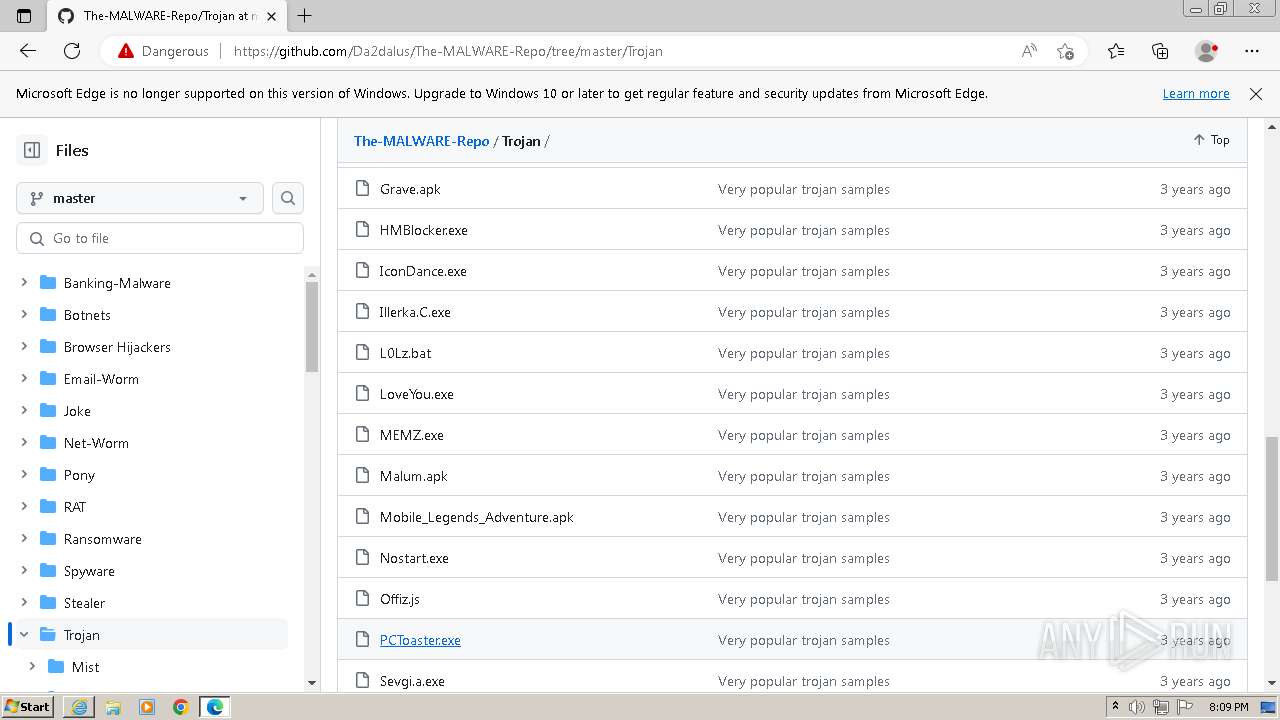Open the Edge profile avatar
The image size is (1280, 720).
pos(1206,51)
